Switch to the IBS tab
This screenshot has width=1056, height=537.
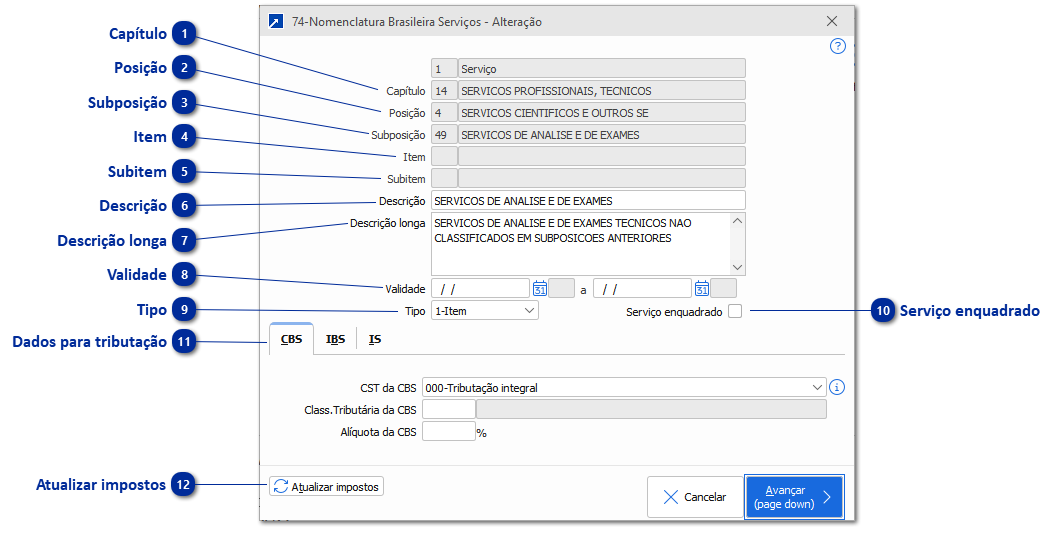[x=336, y=340]
